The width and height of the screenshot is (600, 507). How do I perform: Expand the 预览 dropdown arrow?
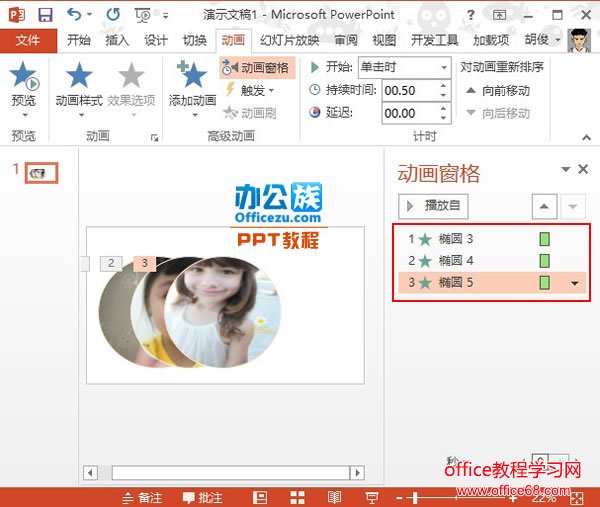(25, 115)
